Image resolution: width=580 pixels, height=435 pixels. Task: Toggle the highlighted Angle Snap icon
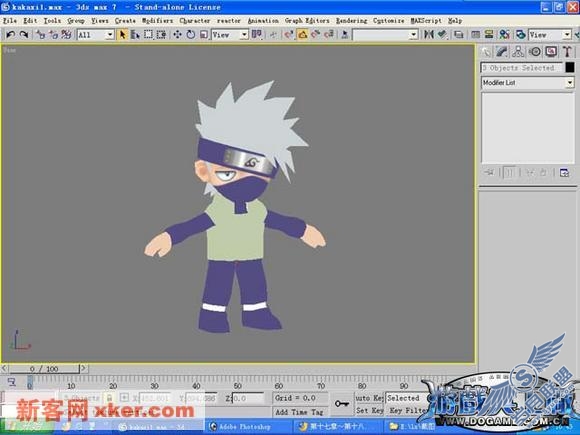(x=302, y=35)
